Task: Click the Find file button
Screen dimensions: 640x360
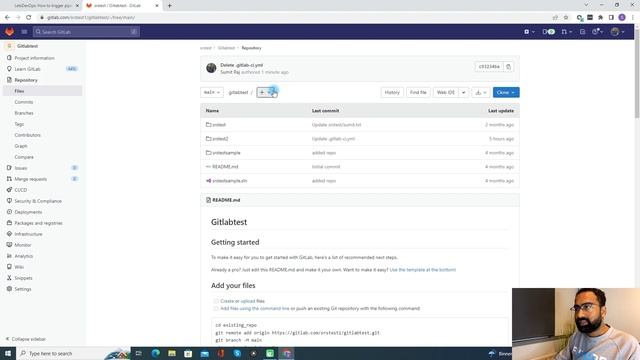Action: [x=418, y=93]
